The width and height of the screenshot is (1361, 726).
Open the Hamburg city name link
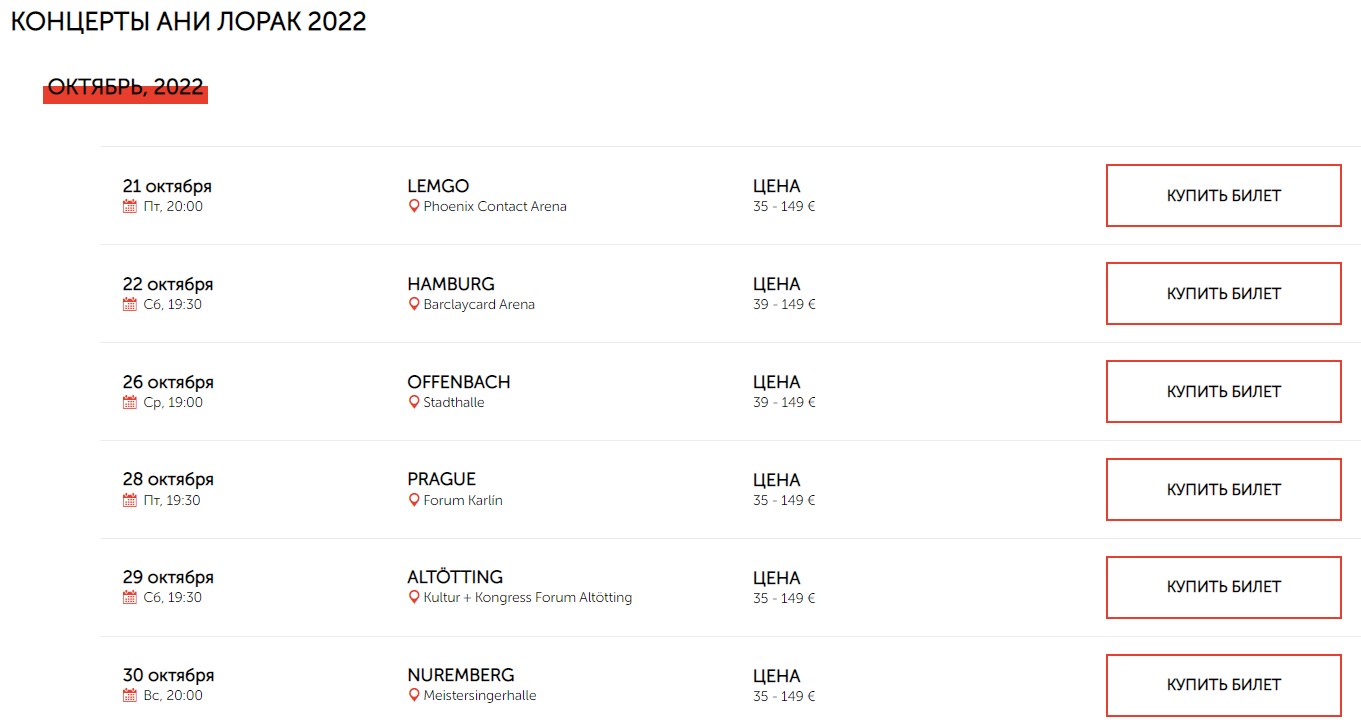[x=451, y=284]
